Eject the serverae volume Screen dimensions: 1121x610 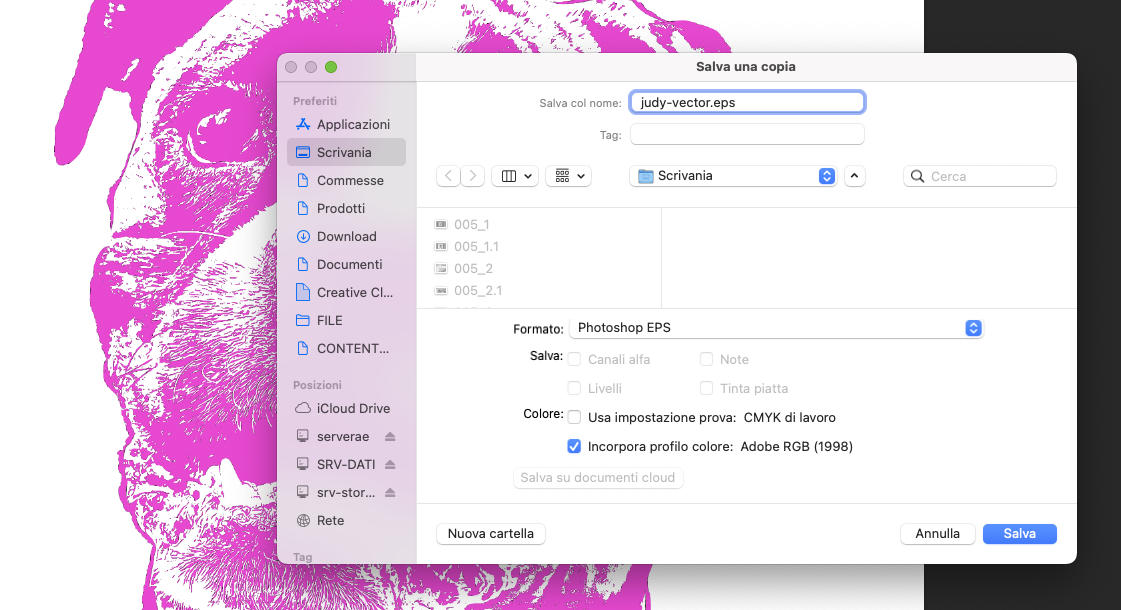(x=390, y=437)
